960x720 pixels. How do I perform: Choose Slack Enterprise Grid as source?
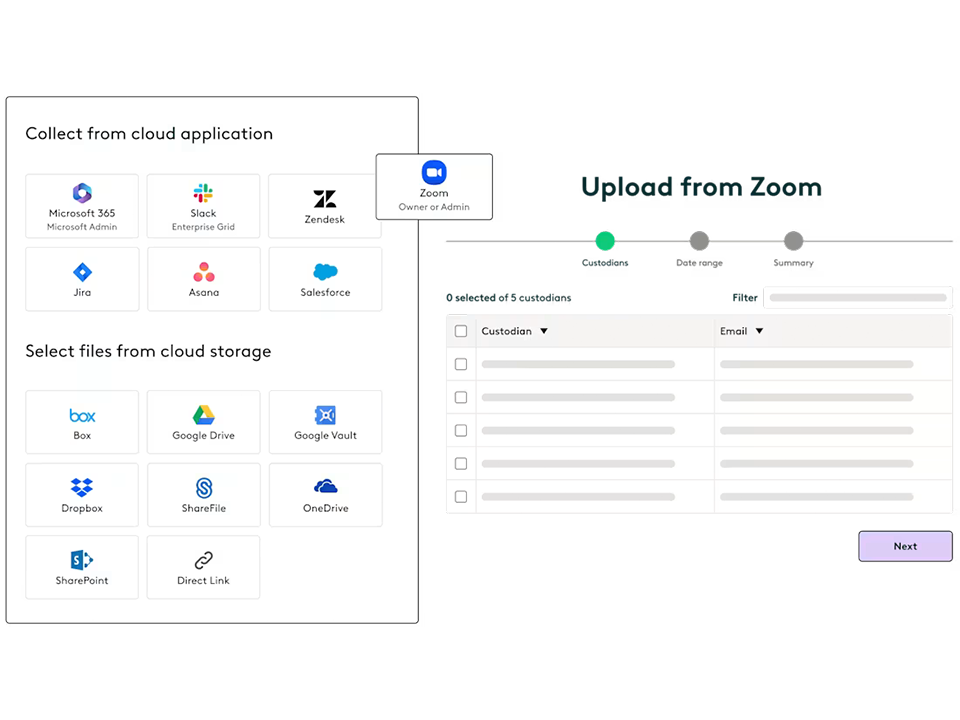[203, 206]
